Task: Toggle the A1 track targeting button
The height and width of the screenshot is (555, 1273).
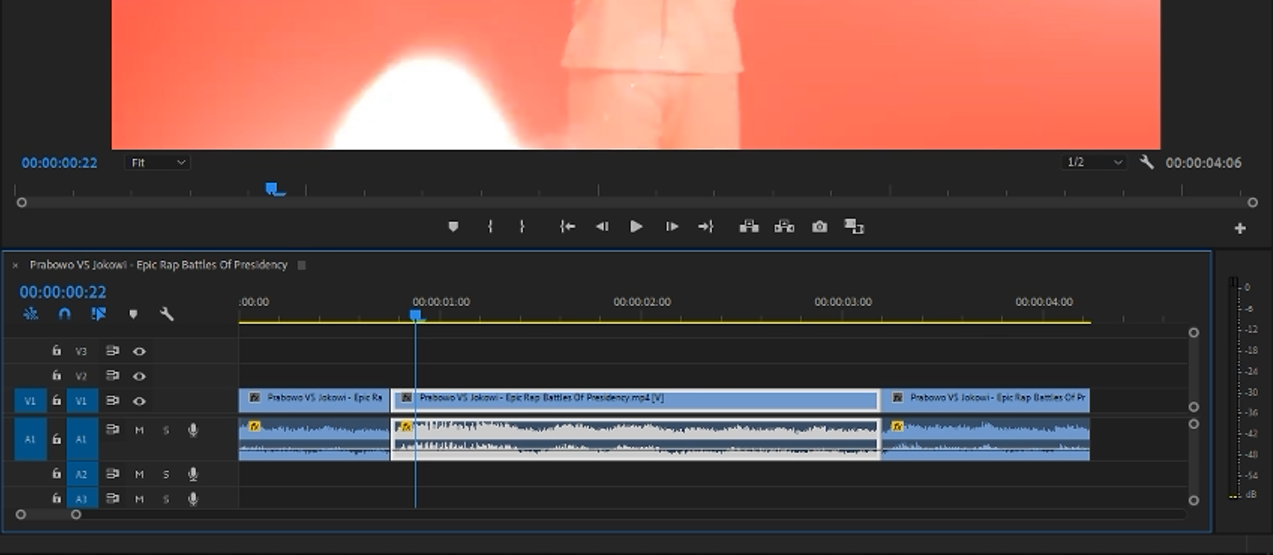Action: [x=82, y=439]
